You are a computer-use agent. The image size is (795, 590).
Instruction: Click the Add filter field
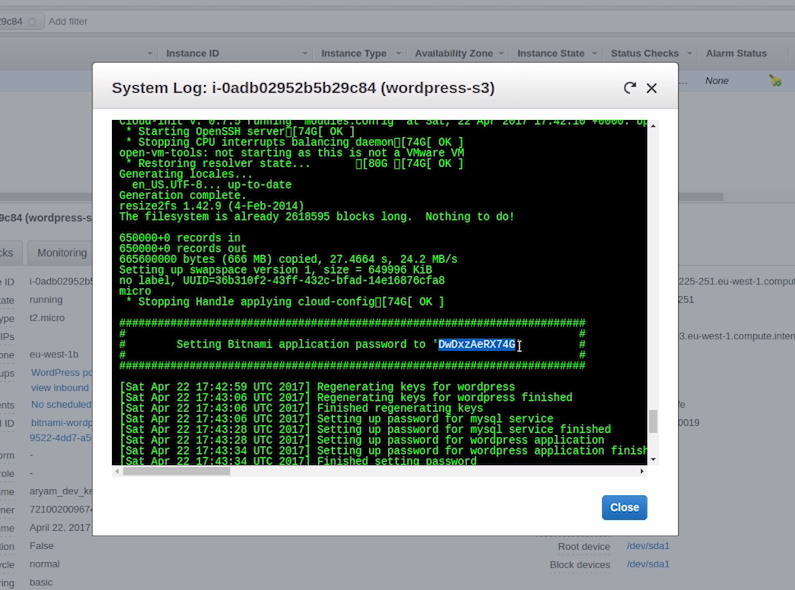pos(68,21)
